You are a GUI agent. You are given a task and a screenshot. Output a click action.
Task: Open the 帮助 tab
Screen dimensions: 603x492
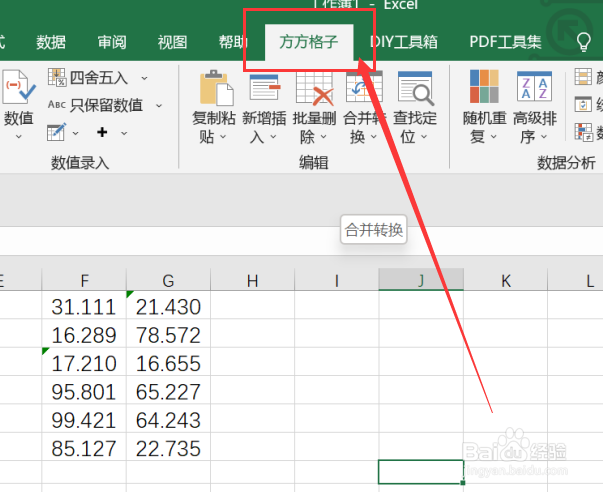click(233, 42)
